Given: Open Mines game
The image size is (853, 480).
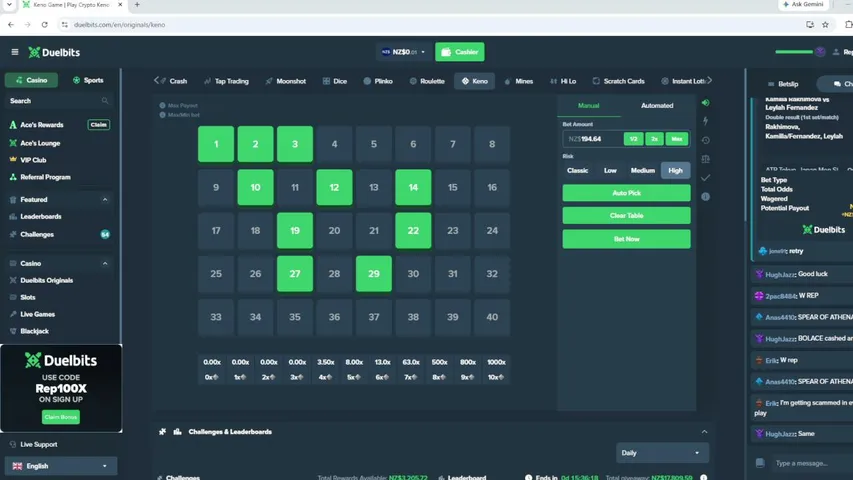Looking at the screenshot, I should [518, 81].
